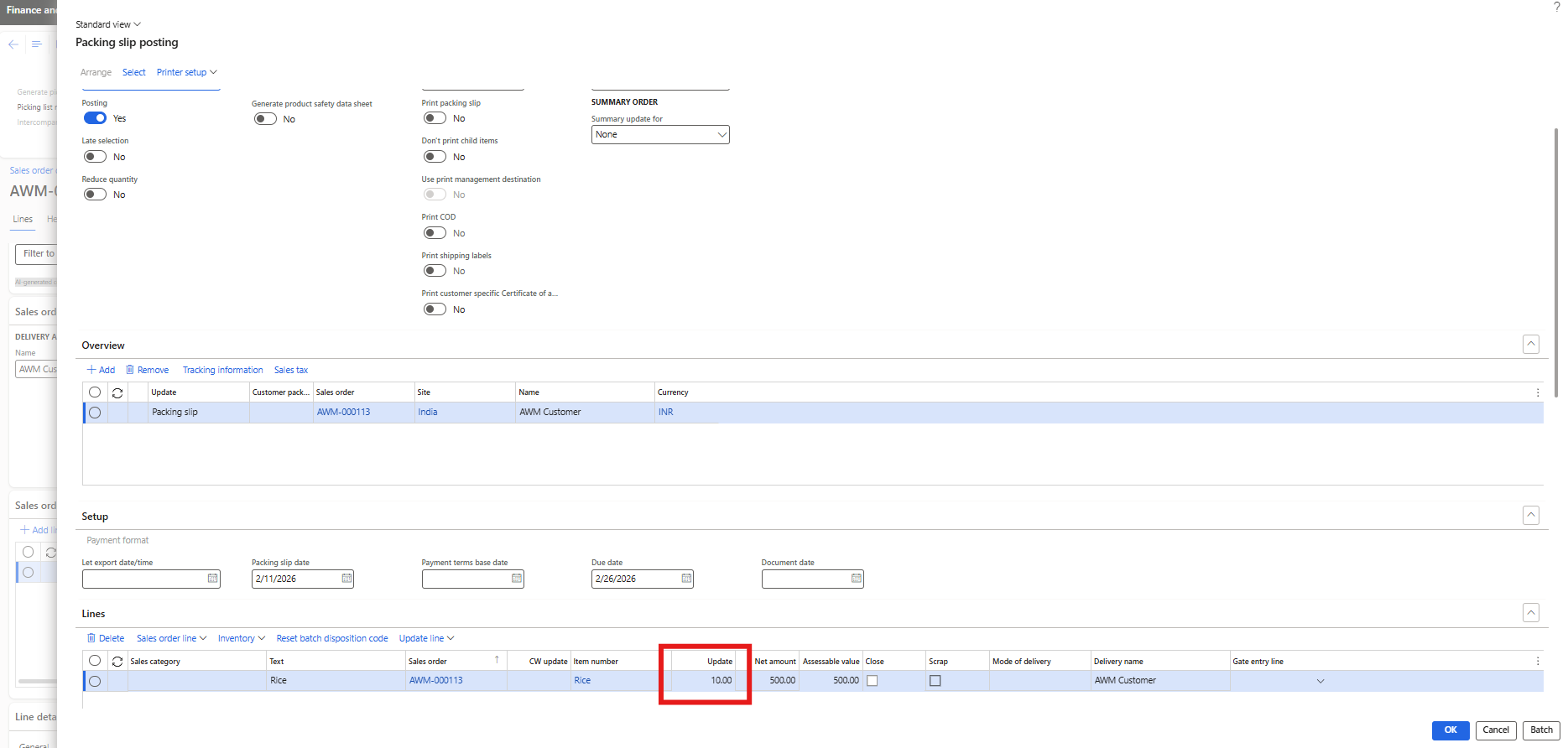Click the Select menu item

pyautogui.click(x=134, y=72)
